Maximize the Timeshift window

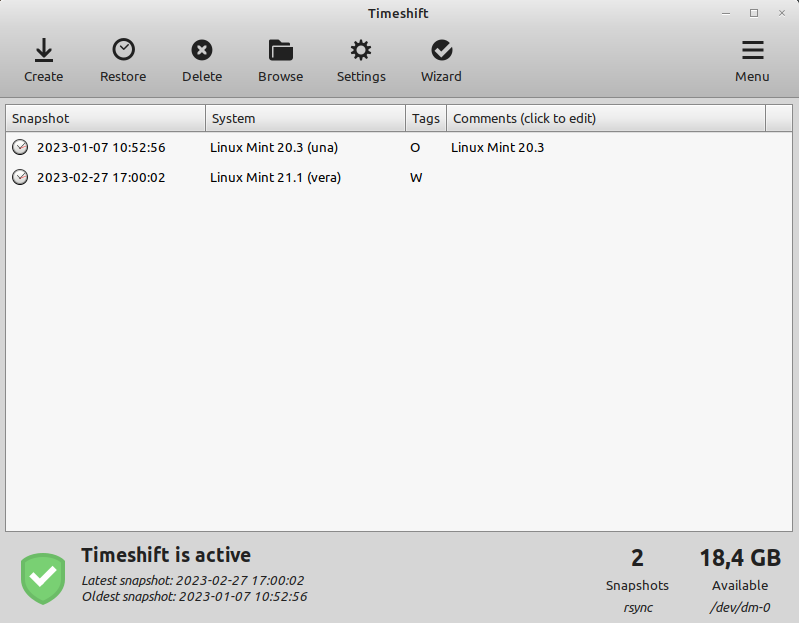[x=754, y=13]
